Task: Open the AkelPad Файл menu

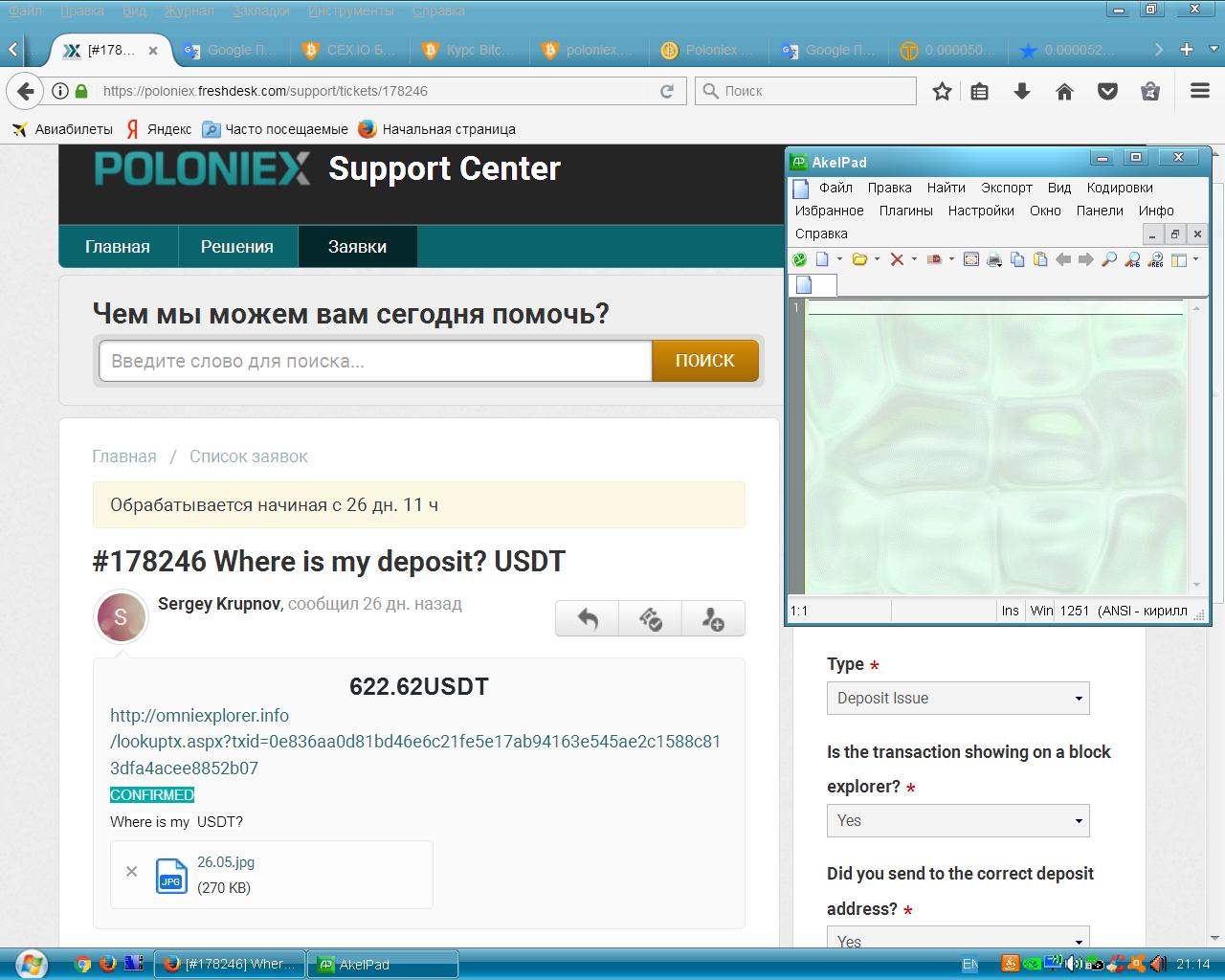Action: tap(835, 188)
